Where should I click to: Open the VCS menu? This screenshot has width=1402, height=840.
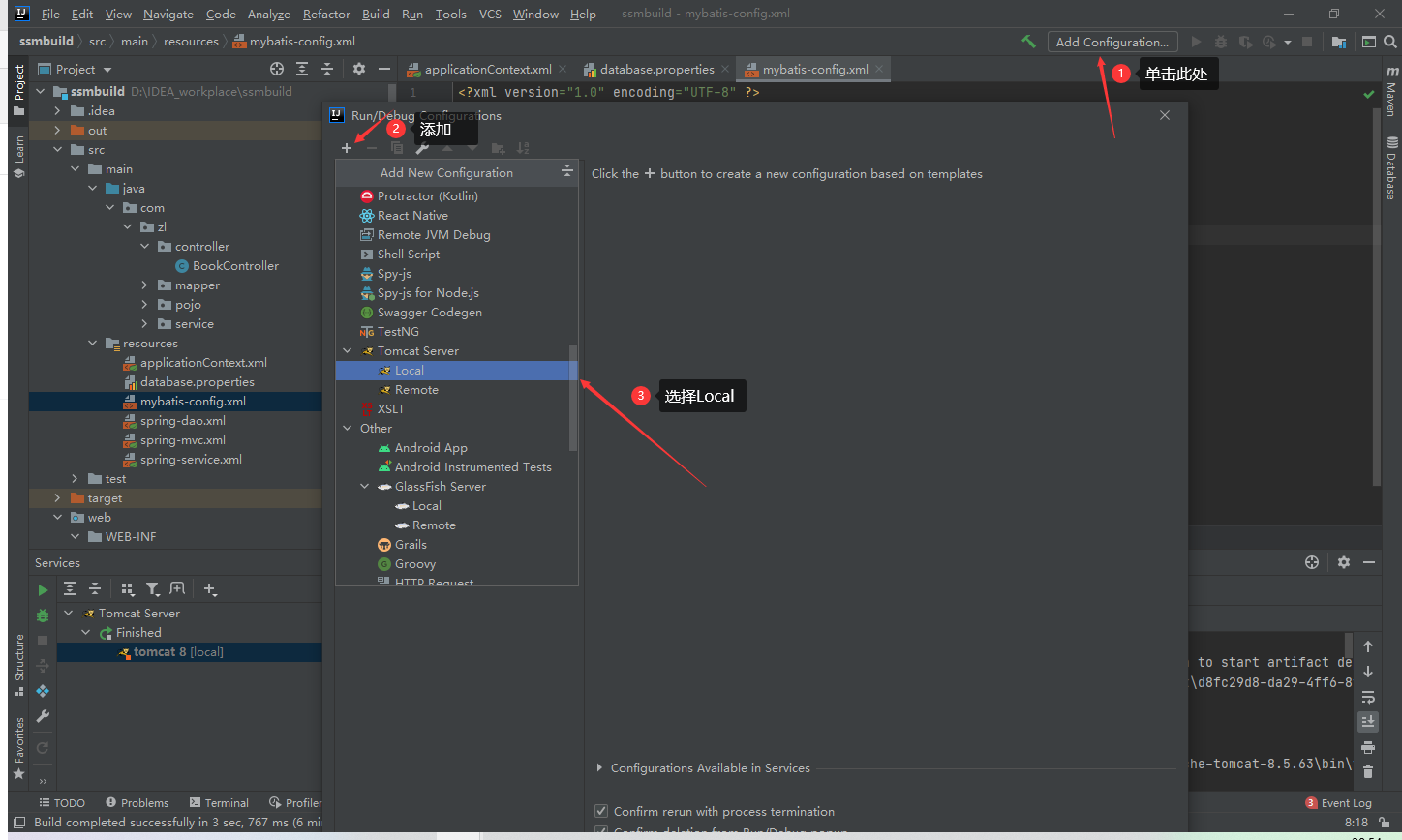(x=490, y=14)
